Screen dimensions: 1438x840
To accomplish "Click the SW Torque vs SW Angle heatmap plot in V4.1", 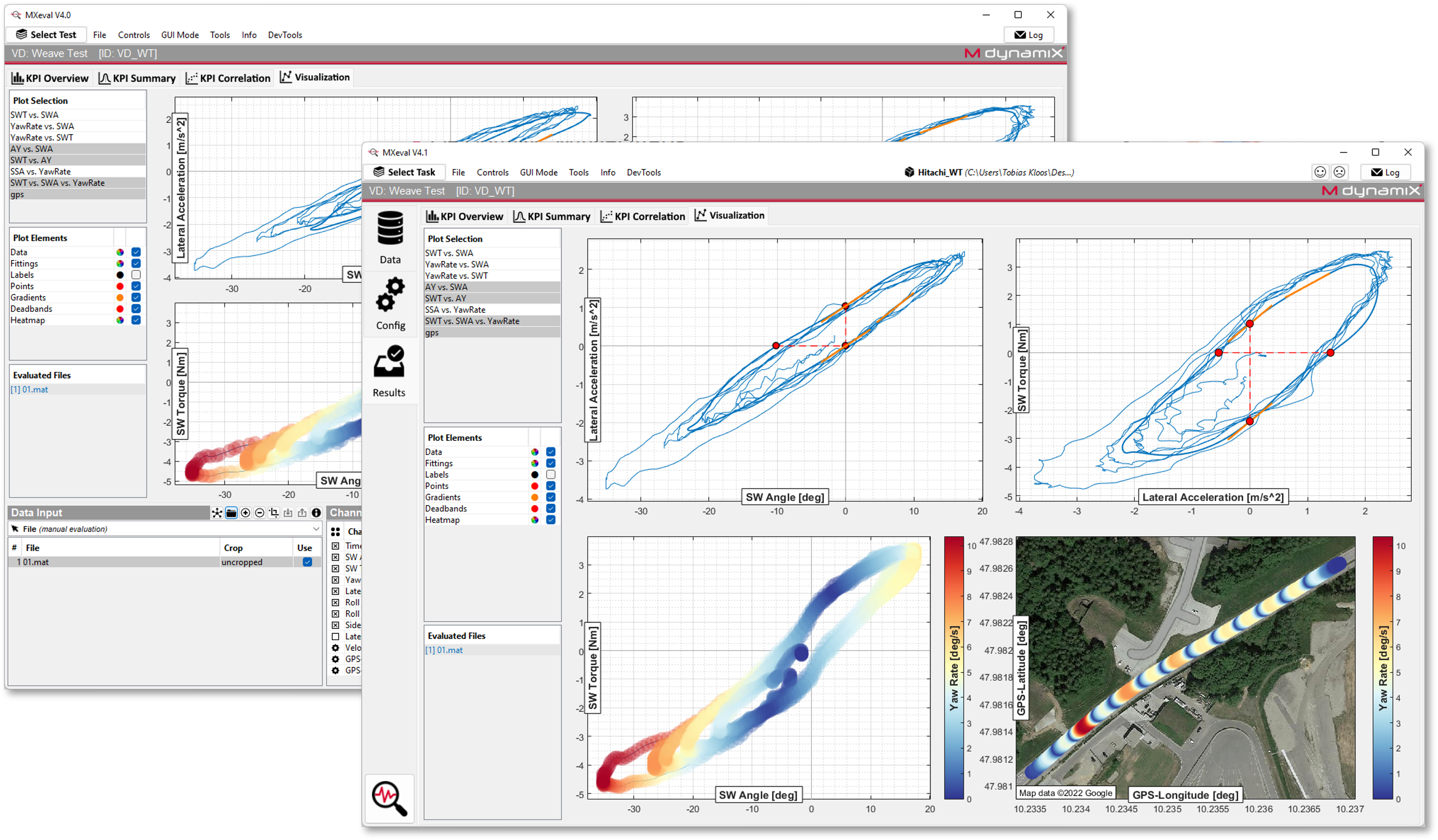I will pos(758,668).
